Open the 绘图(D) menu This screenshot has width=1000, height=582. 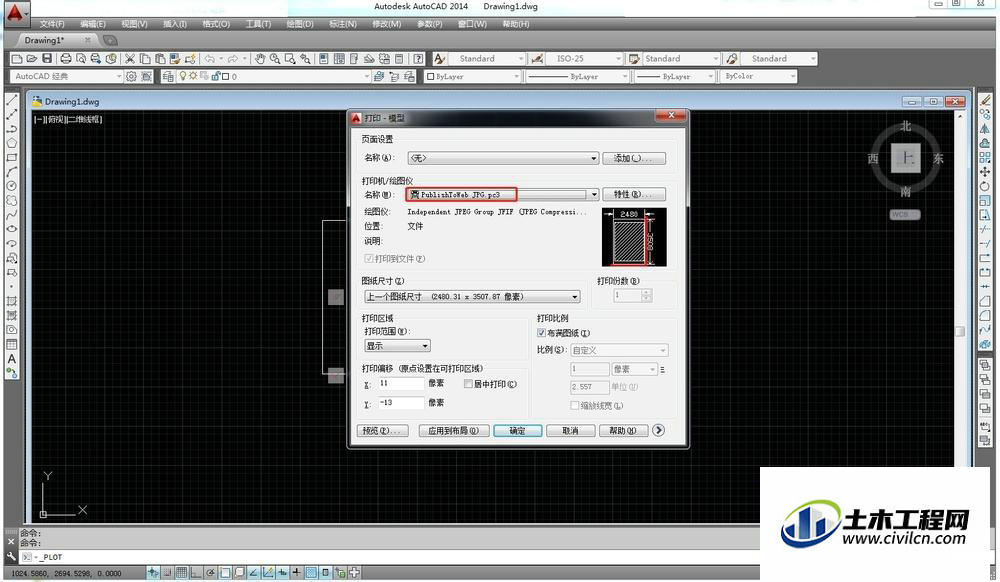(x=300, y=24)
